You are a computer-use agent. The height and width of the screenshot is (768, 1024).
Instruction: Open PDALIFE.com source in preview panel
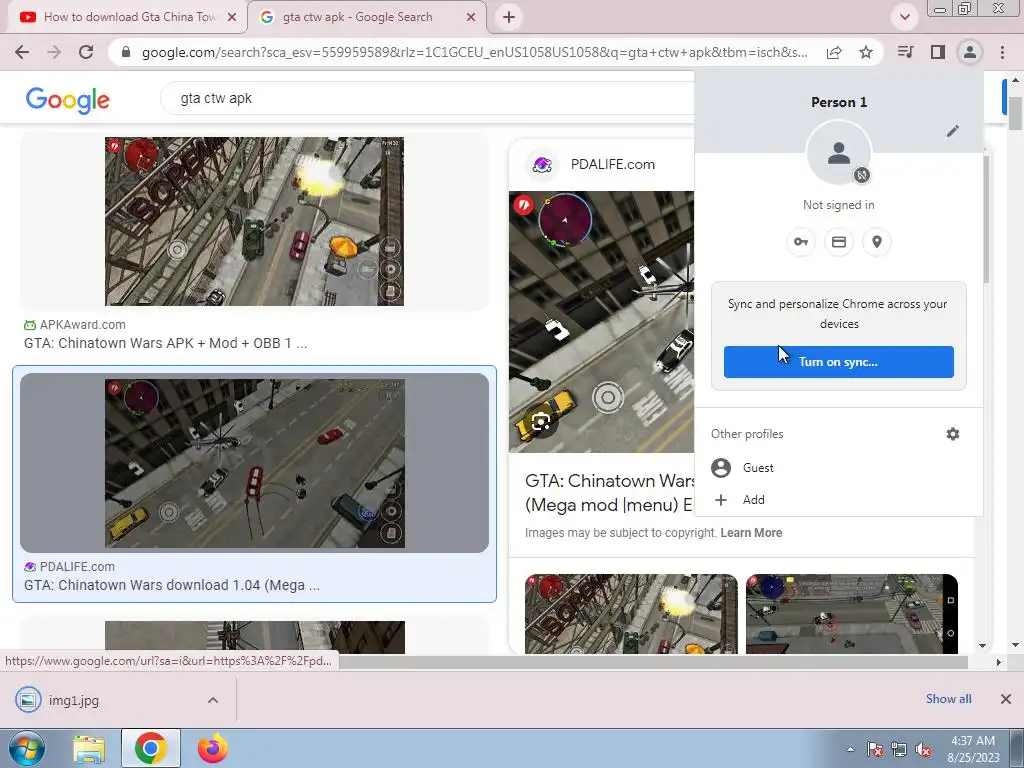click(612, 165)
